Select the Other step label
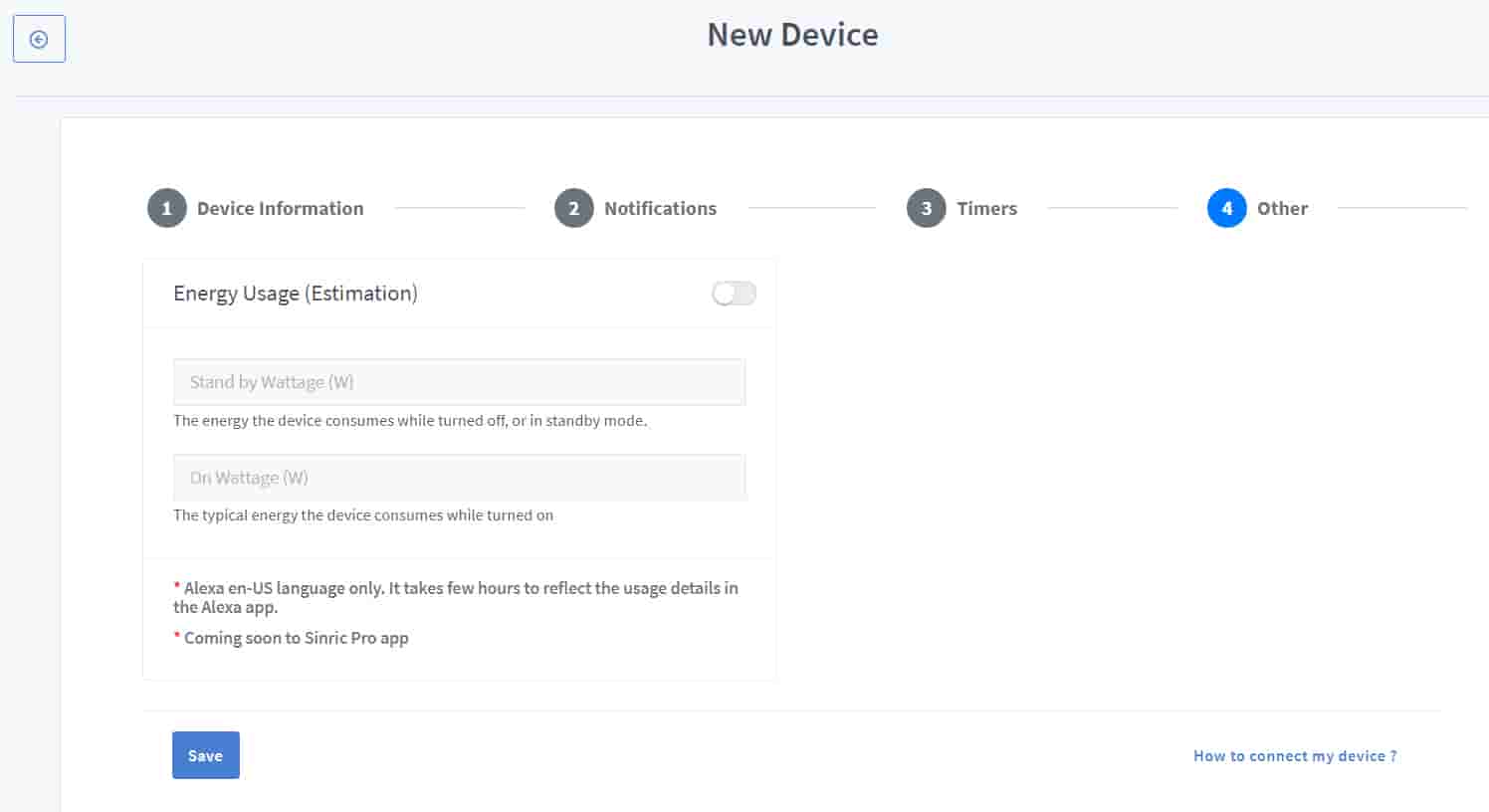The height and width of the screenshot is (812, 1489). tap(1282, 208)
